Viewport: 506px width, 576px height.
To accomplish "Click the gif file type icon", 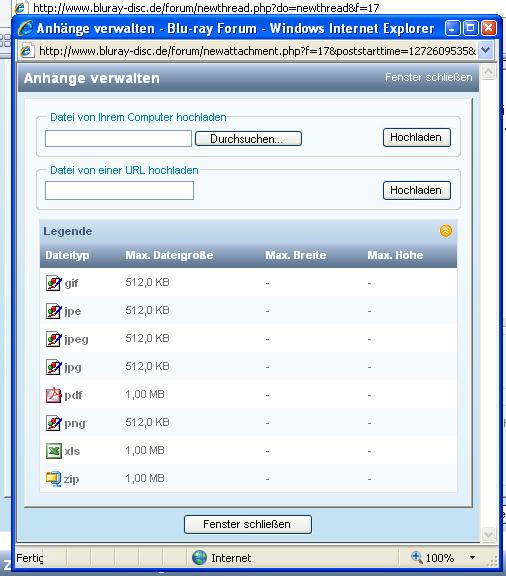I will 54,283.
